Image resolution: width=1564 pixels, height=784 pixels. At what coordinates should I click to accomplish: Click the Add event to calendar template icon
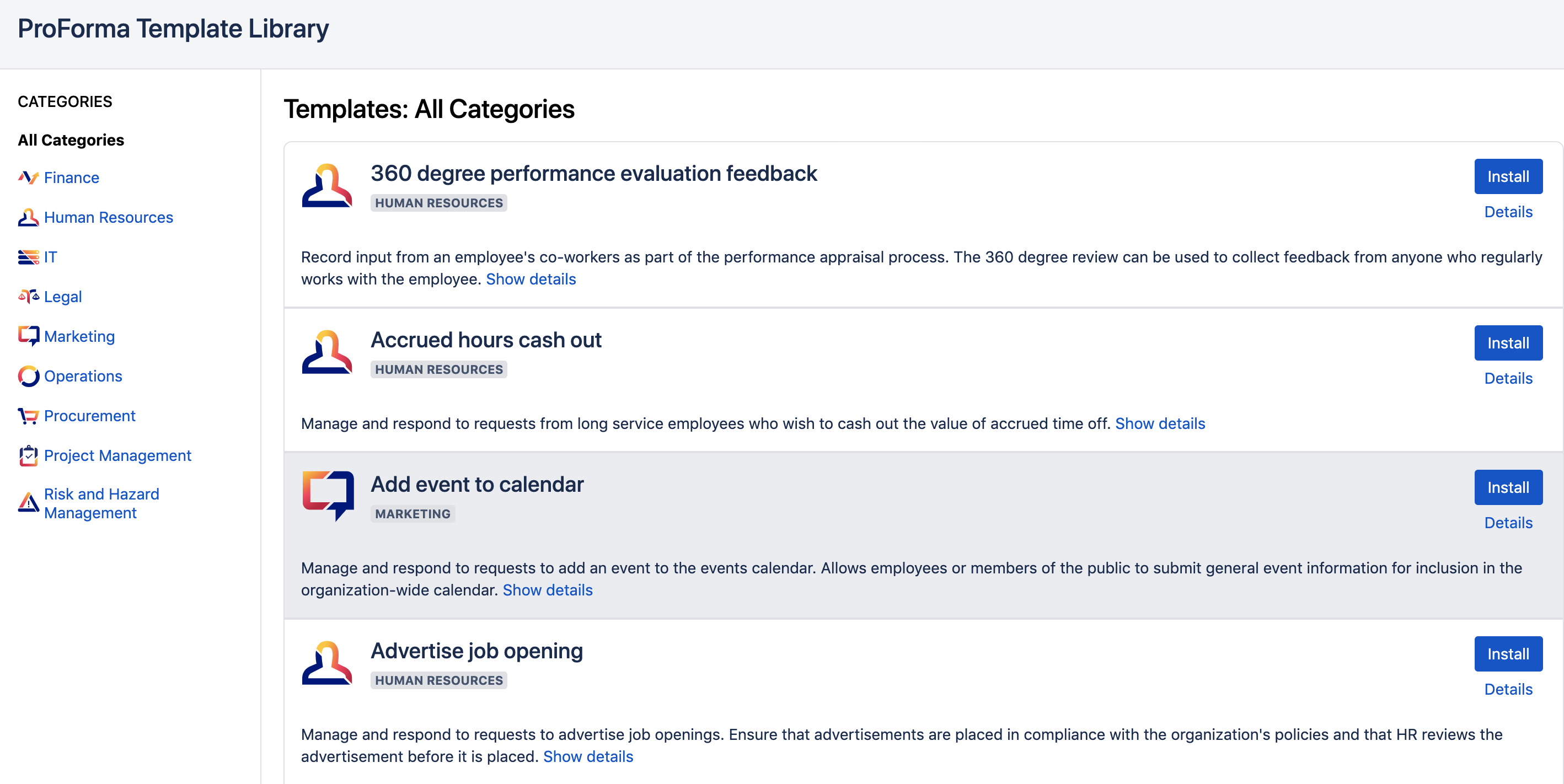pos(328,495)
